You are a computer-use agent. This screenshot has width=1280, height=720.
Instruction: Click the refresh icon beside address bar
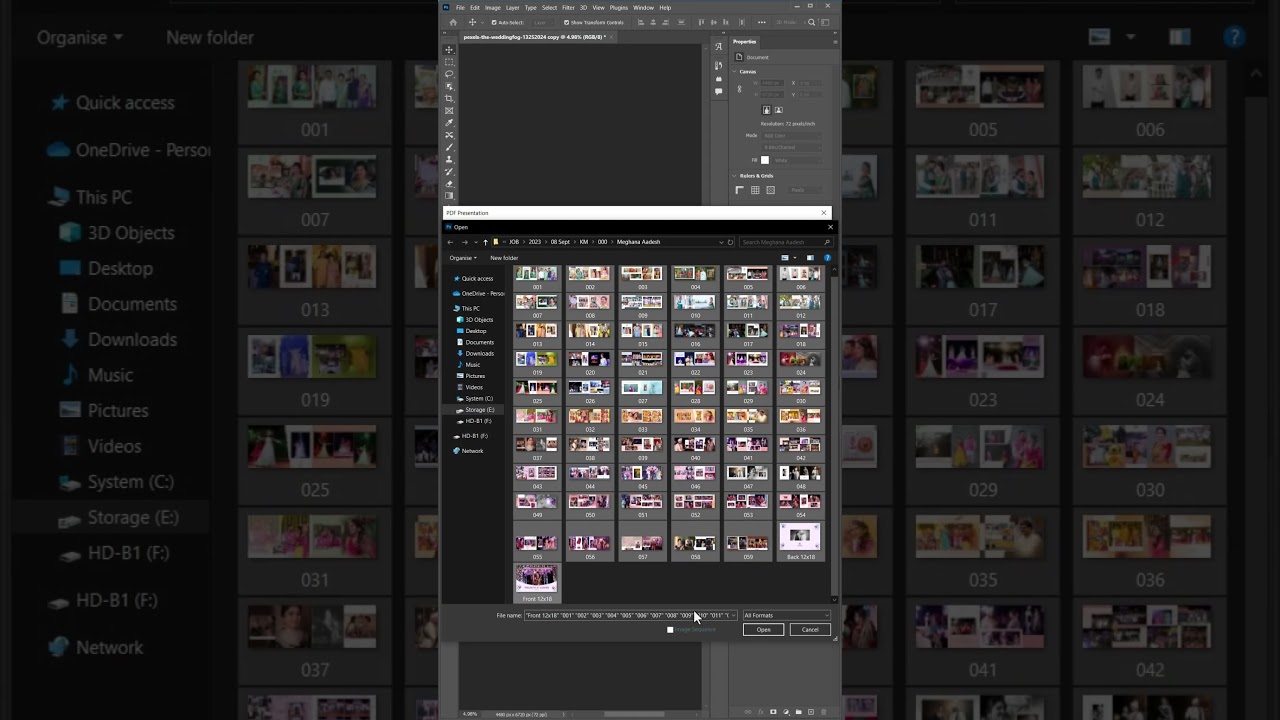click(x=731, y=242)
